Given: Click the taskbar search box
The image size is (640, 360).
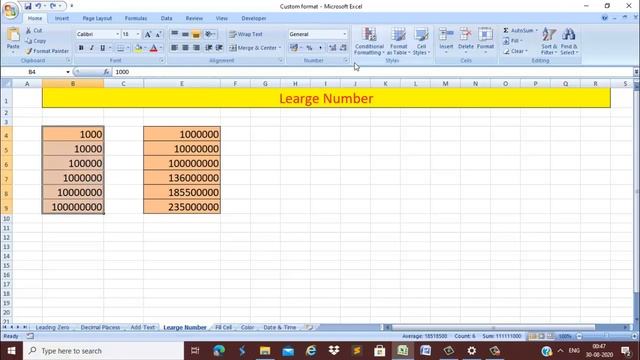Looking at the screenshot, I should tap(104, 351).
